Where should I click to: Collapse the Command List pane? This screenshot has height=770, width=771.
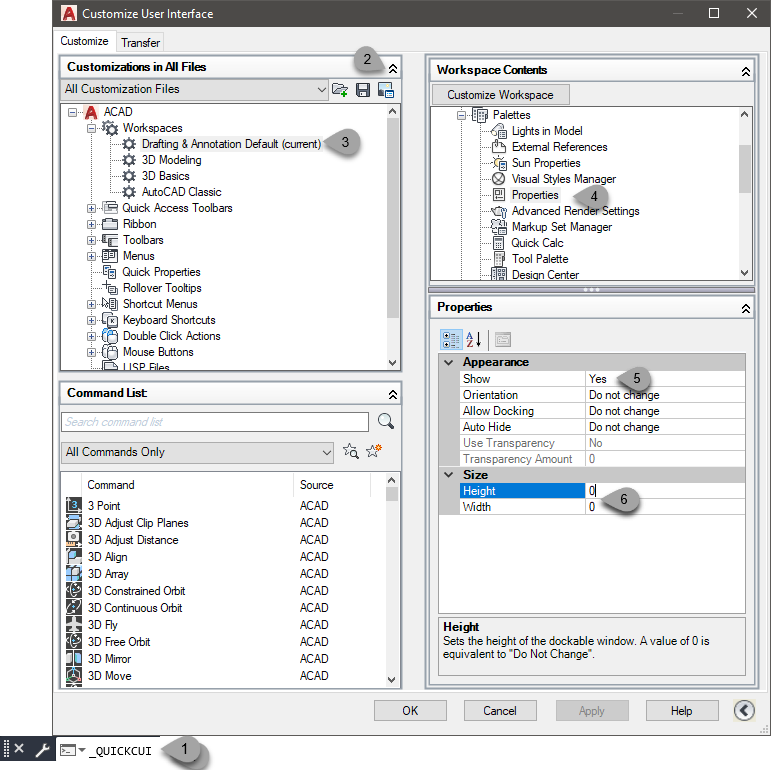tap(393, 394)
